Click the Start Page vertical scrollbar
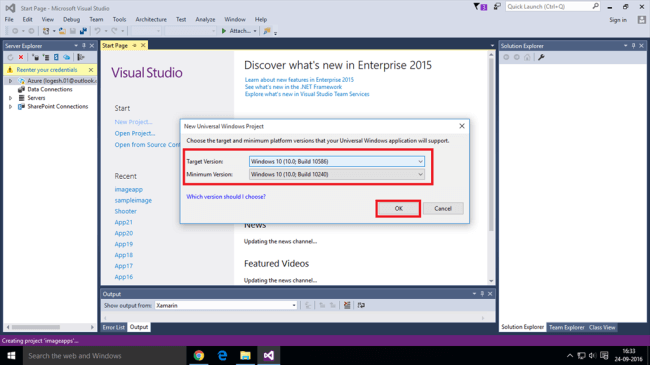Image resolution: width=650 pixels, height=365 pixels. pos(491,168)
